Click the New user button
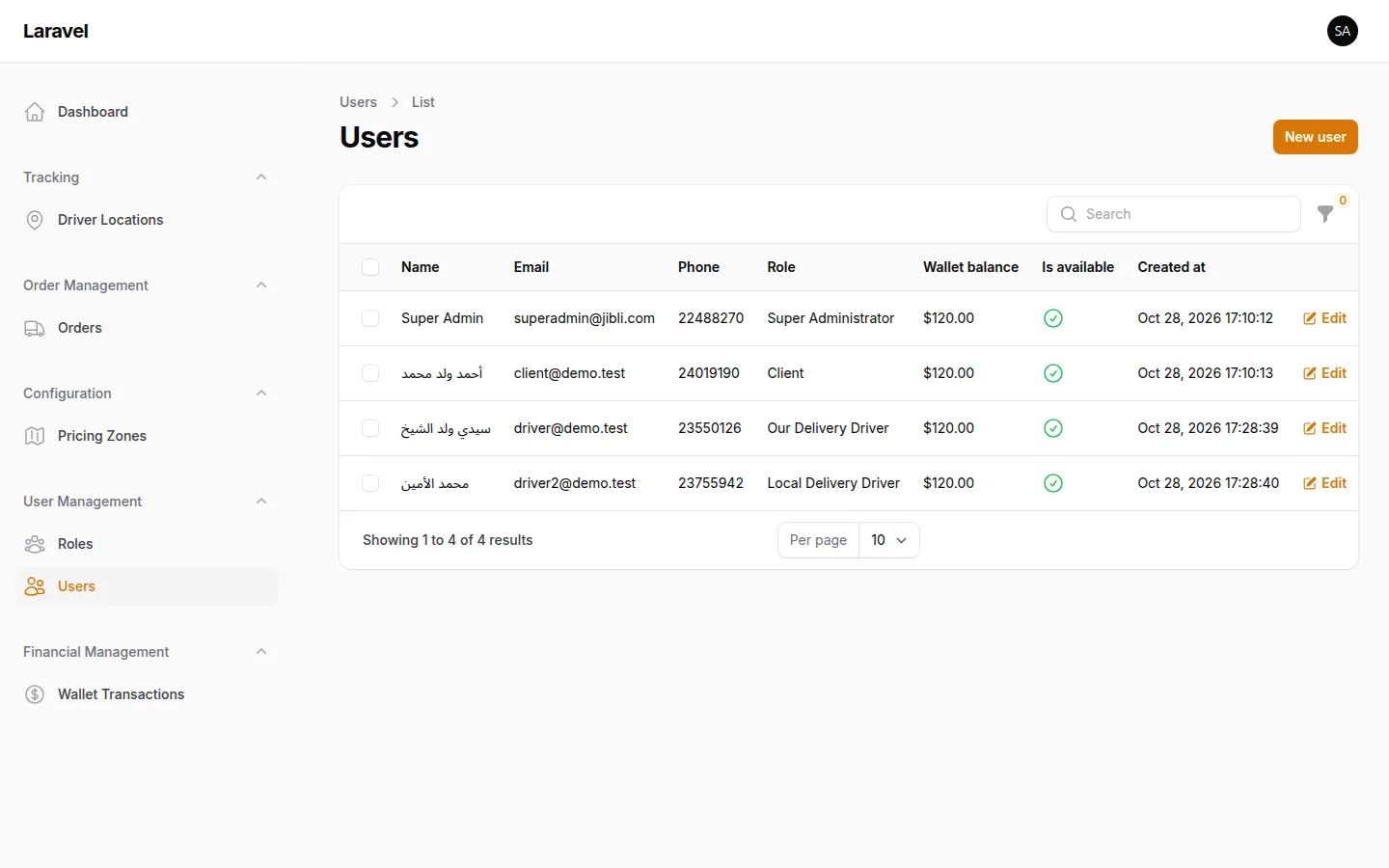The width and height of the screenshot is (1389, 868). pos(1315,137)
